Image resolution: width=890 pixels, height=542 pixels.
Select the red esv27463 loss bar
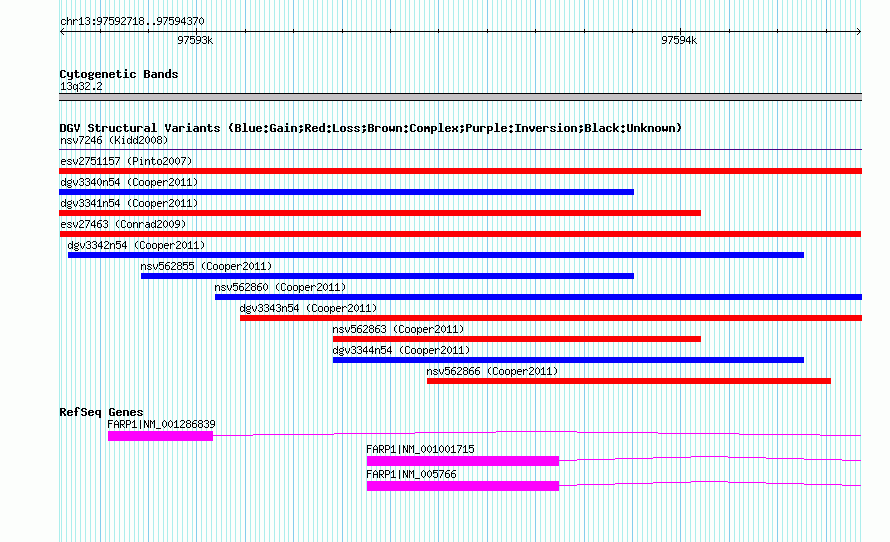click(x=460, y=234)
